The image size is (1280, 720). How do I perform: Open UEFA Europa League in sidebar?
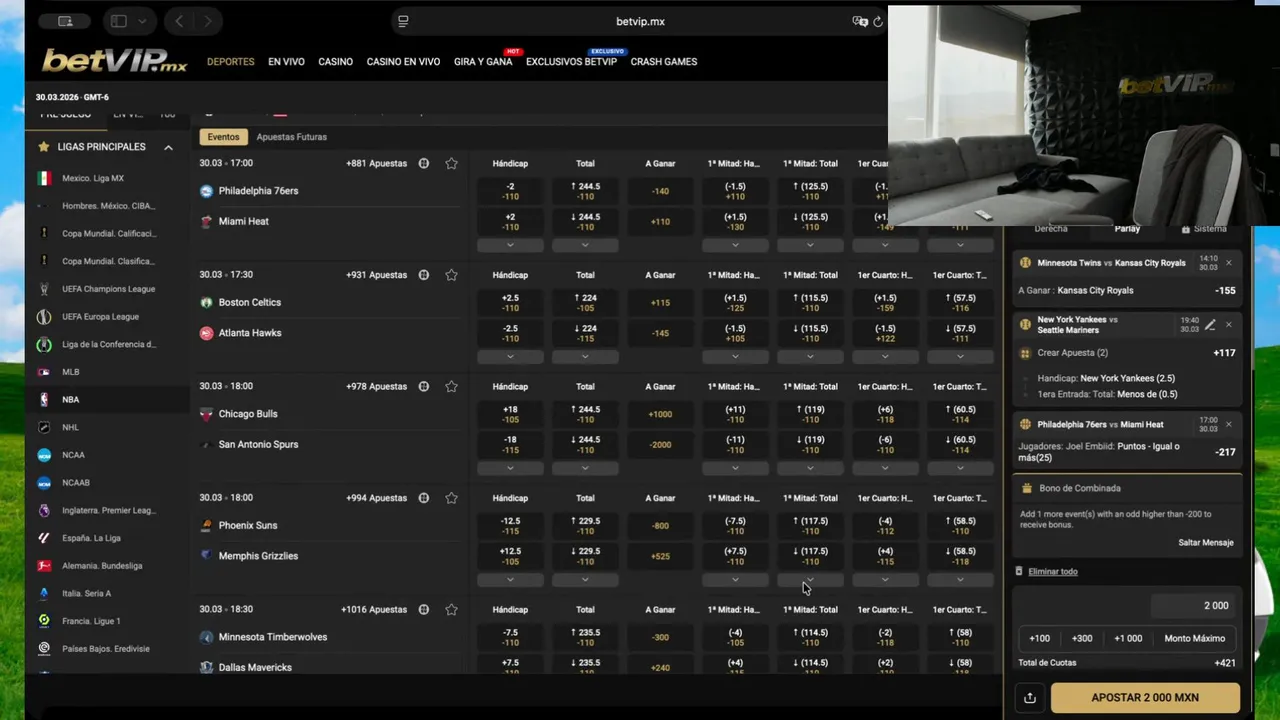[100, 317]
